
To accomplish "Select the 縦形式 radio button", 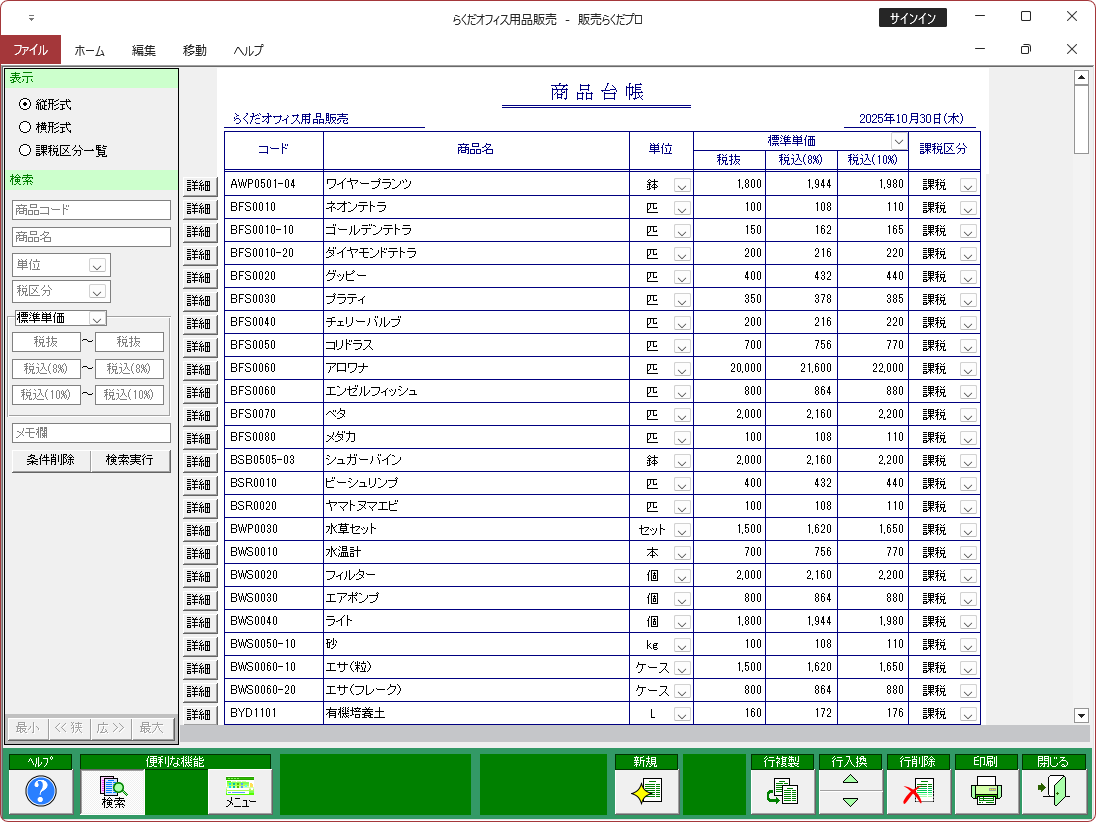I will click(26, 104).
